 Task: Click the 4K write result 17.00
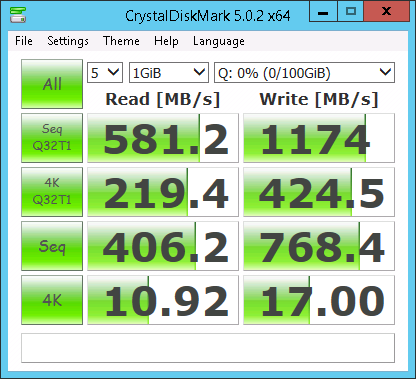pyautogui.click(x=319, y=300)
